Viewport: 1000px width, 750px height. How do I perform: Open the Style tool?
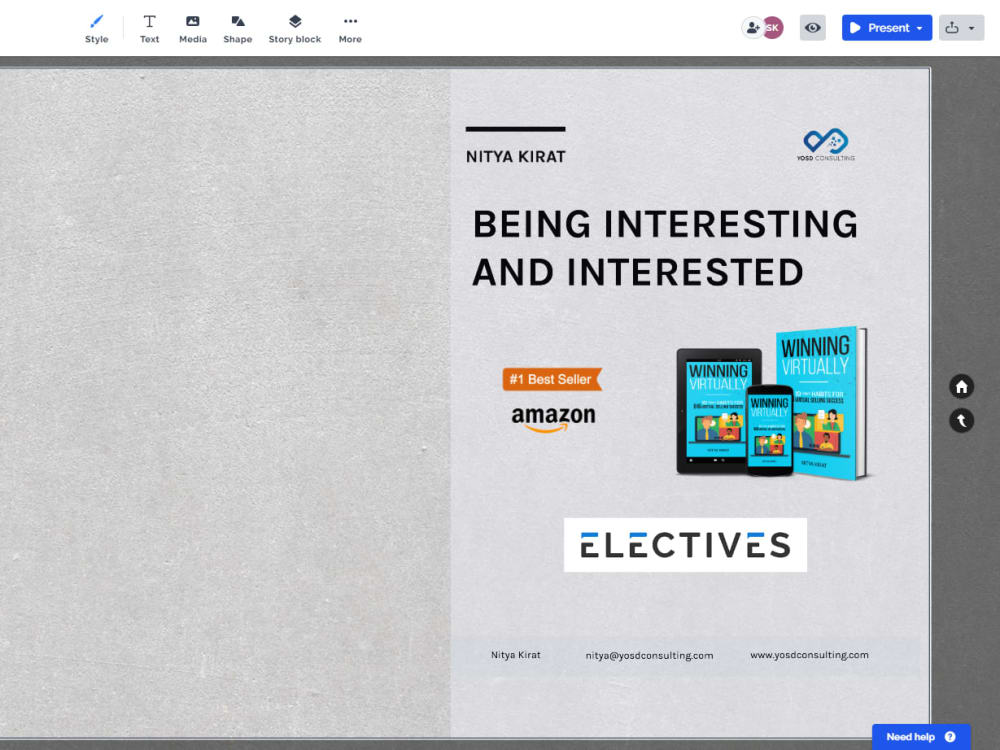[x=96, y=29]
